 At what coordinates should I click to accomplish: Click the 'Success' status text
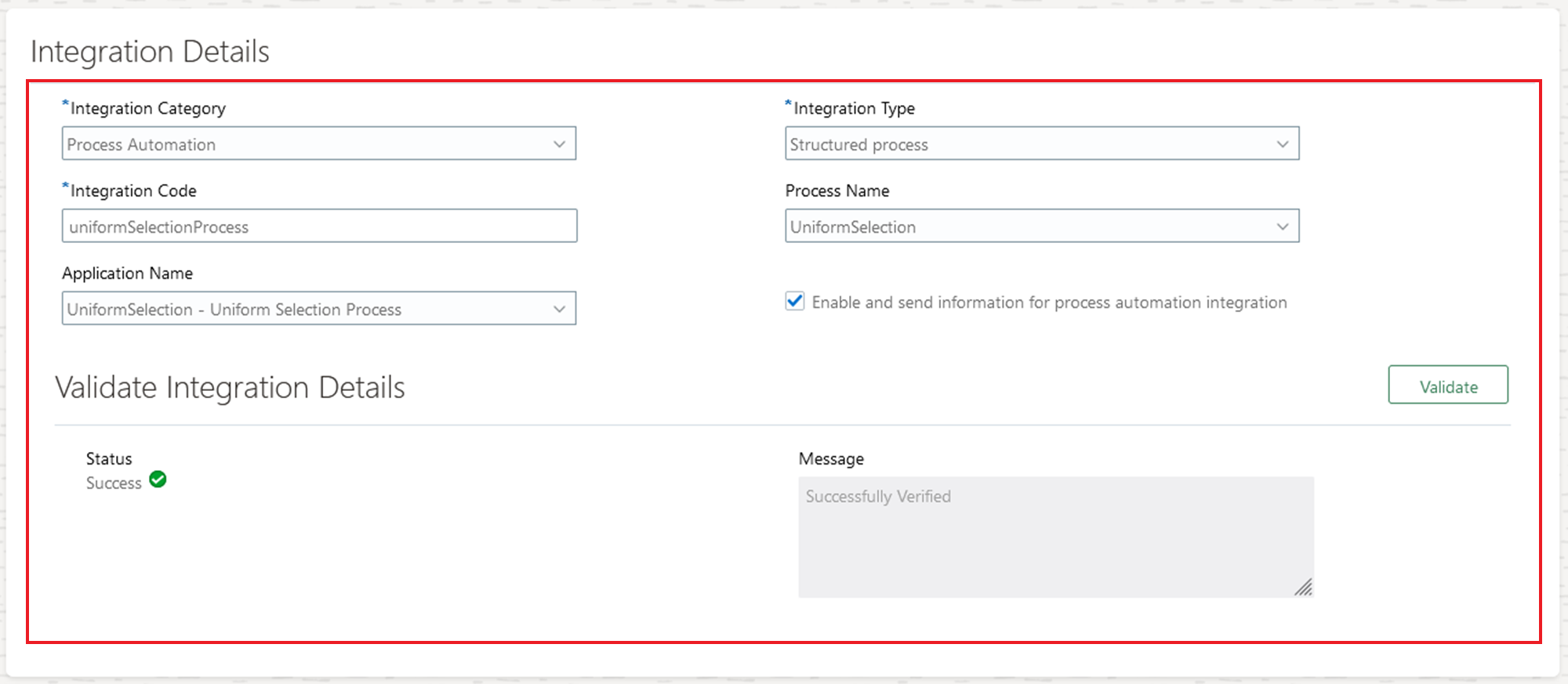[114, 483]
